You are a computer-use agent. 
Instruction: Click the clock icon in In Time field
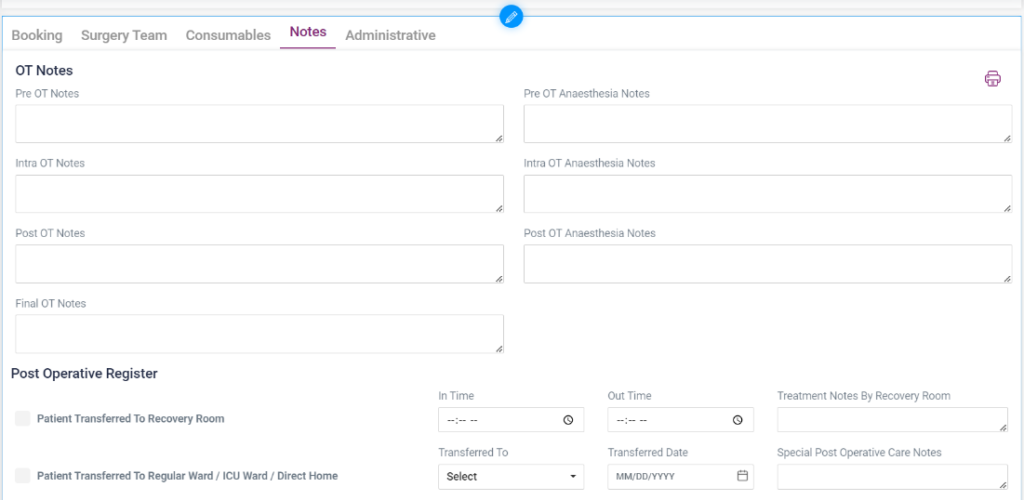click(x=568, y=420)
